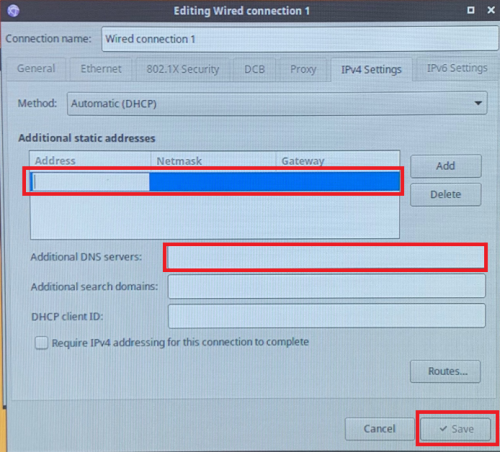Open the Method dropdown
This screenshot has height=452, width=500.
[277, 104]
